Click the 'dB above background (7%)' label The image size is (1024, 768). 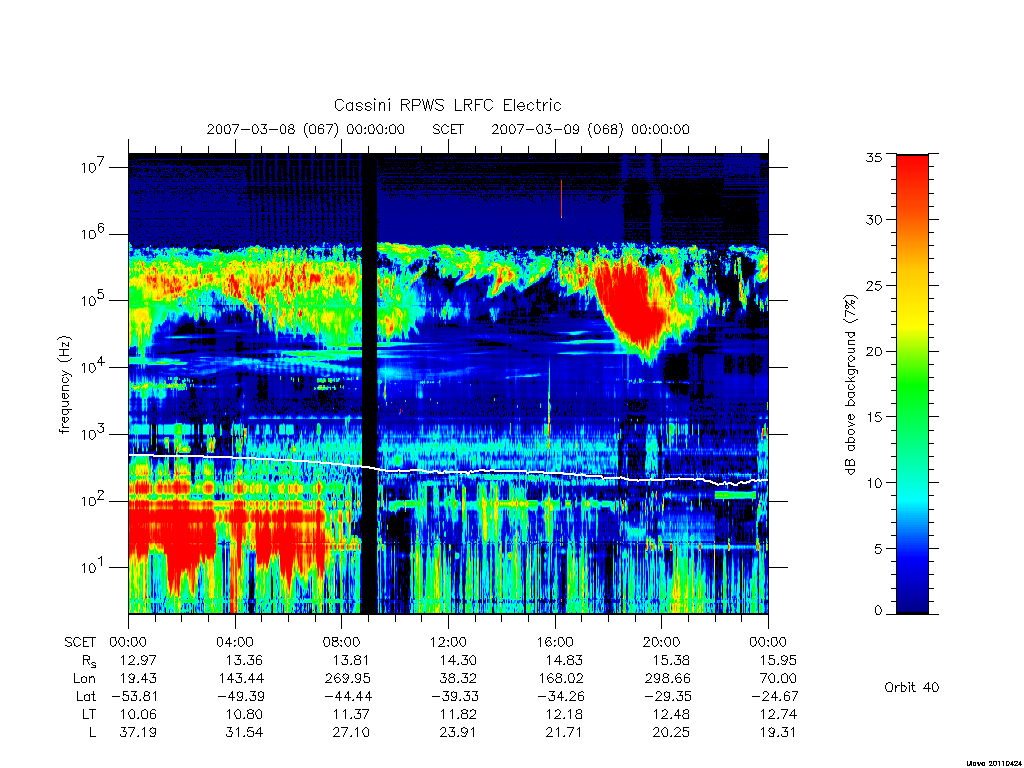[850, 385]
